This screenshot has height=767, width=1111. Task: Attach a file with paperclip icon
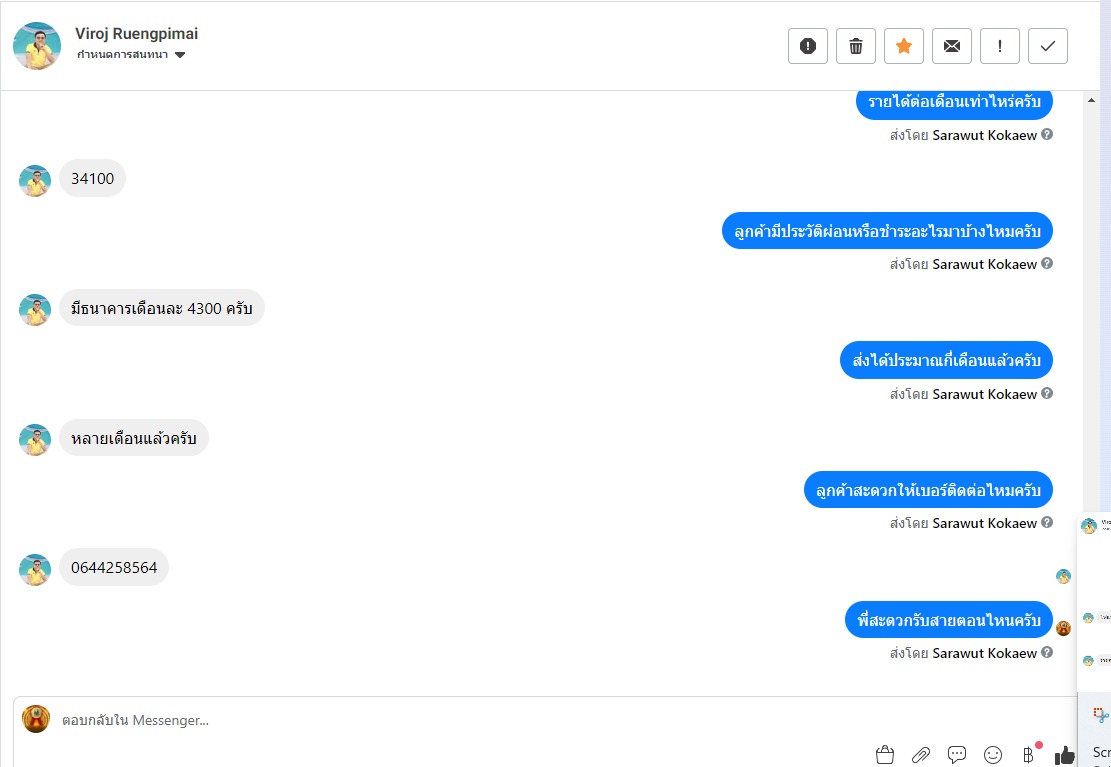[x=920, y=755]
